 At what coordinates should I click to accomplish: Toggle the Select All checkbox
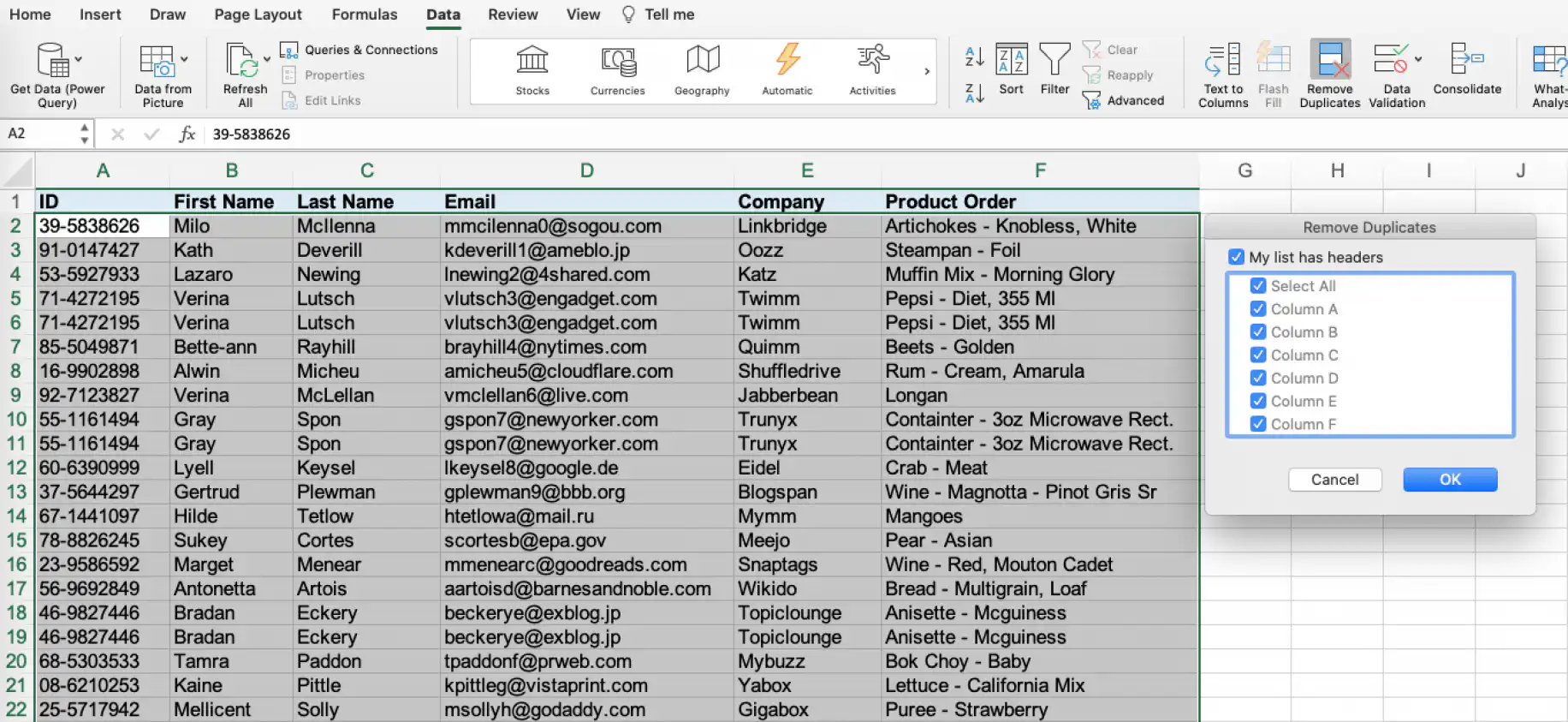[1258, 286]
